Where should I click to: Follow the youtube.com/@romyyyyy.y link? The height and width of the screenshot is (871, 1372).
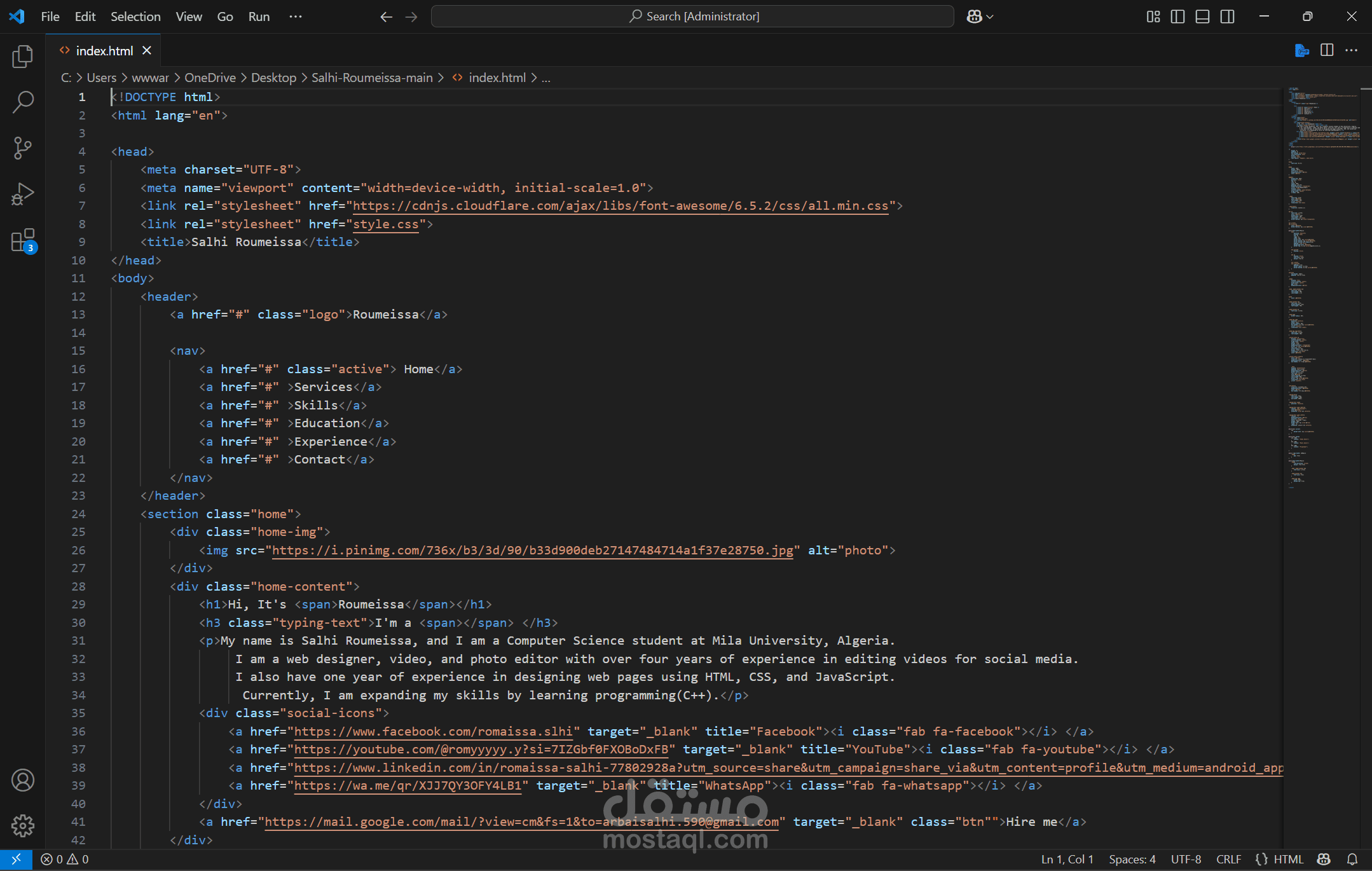pyautogui.click(x=481, y=750)
